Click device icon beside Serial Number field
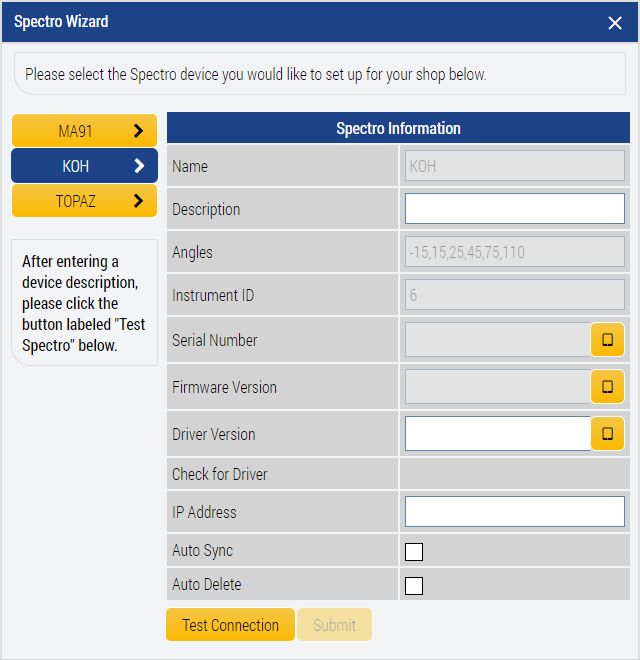 point(607,340)
